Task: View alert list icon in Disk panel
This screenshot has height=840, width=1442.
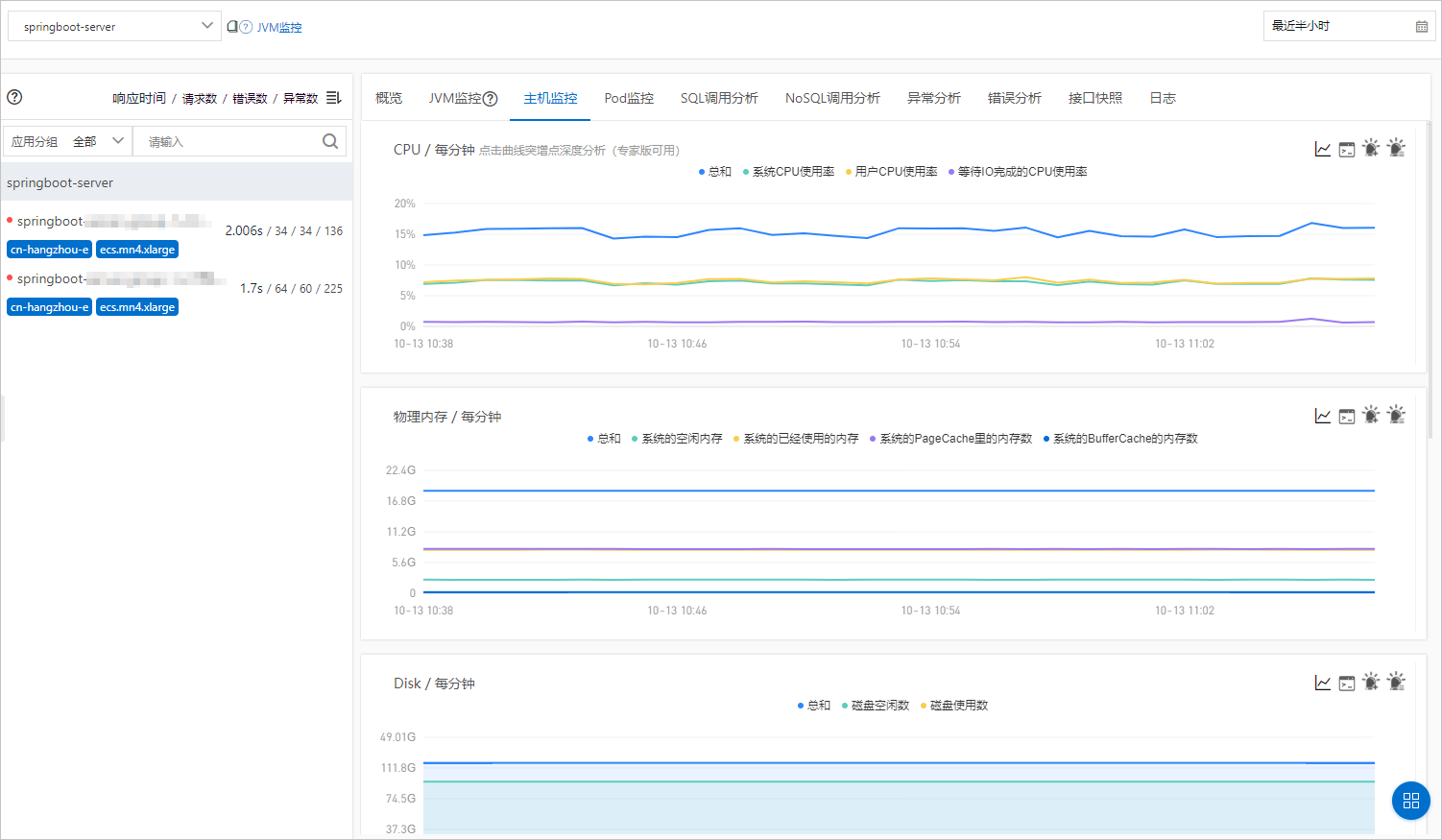Action: tap(1396, 682)
